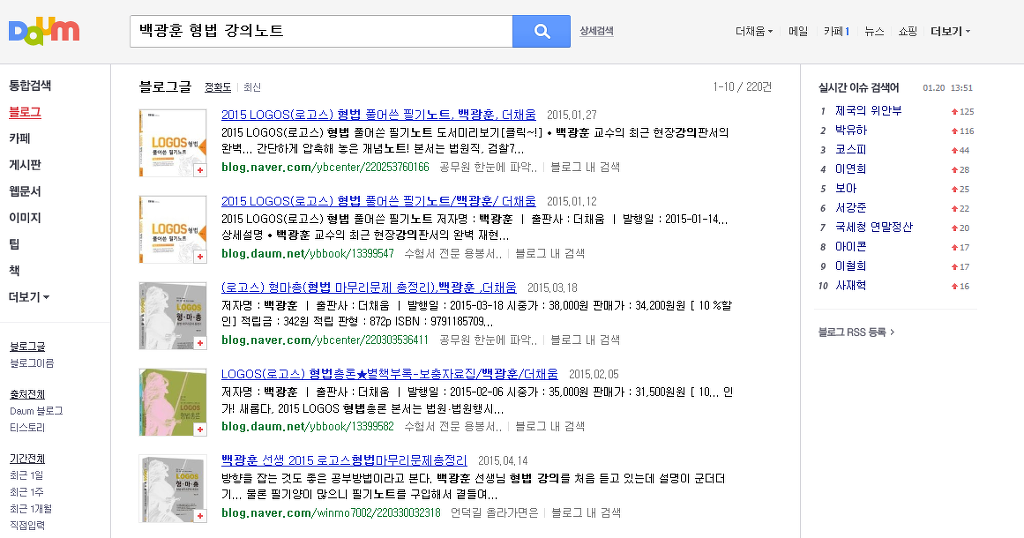Click plus icon on 백광훈 선생 thumbnail
The width and height of the screenshot is (1024, 538).
pos(200,516)
